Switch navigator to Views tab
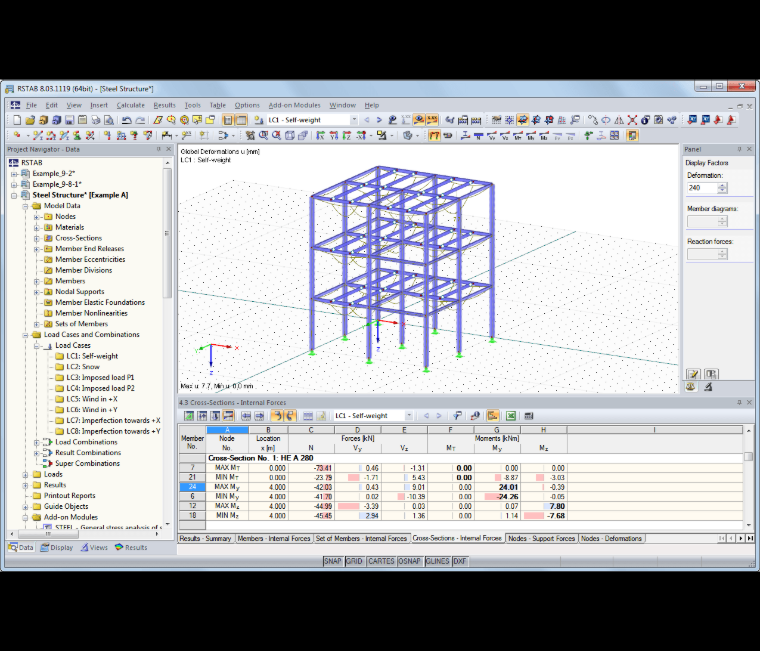The width and height of the screenshot is (760, 651). tap(94, 547)
